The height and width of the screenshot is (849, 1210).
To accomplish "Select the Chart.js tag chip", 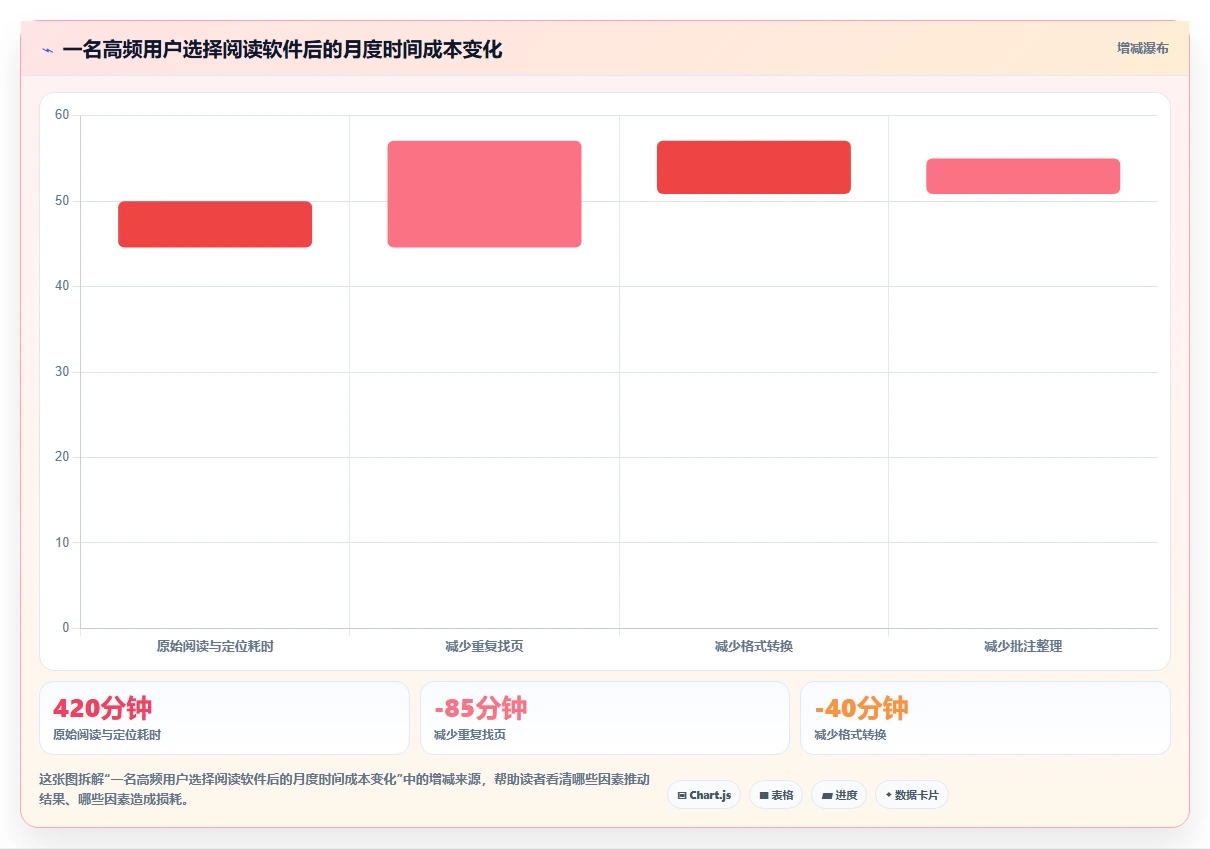I will click(704, 795).
